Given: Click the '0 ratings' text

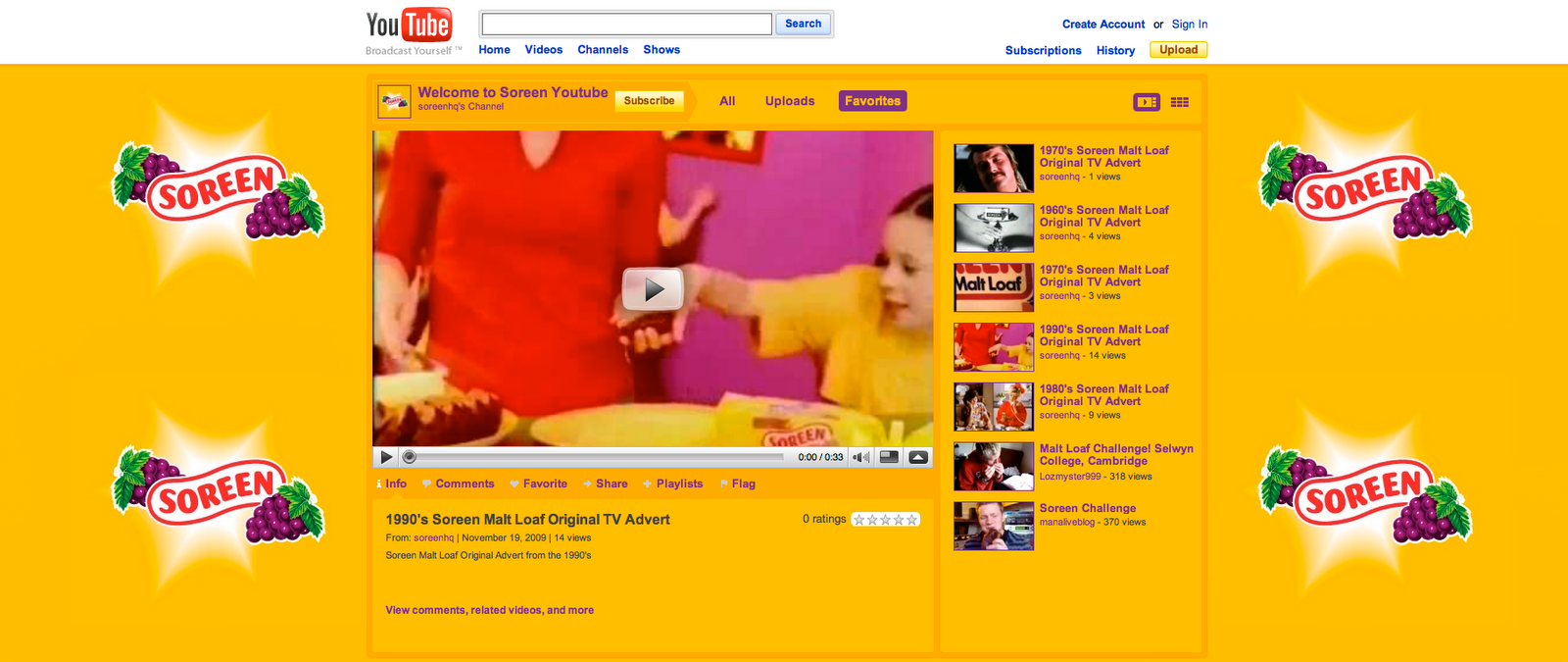Looking at the screenshot, I should [x=824, y=519].
